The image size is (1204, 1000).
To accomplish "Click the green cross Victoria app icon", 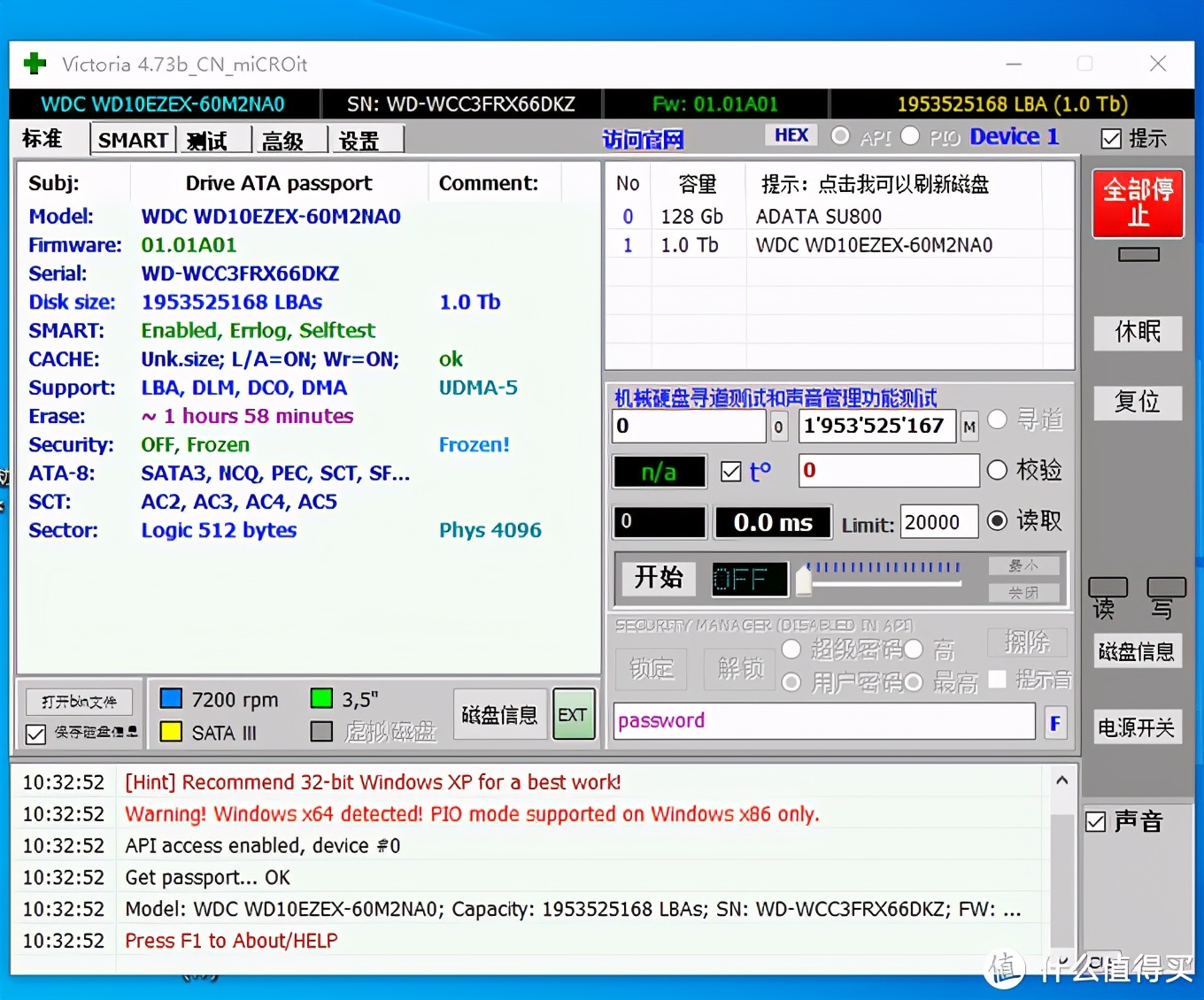I will pos(35,64).
